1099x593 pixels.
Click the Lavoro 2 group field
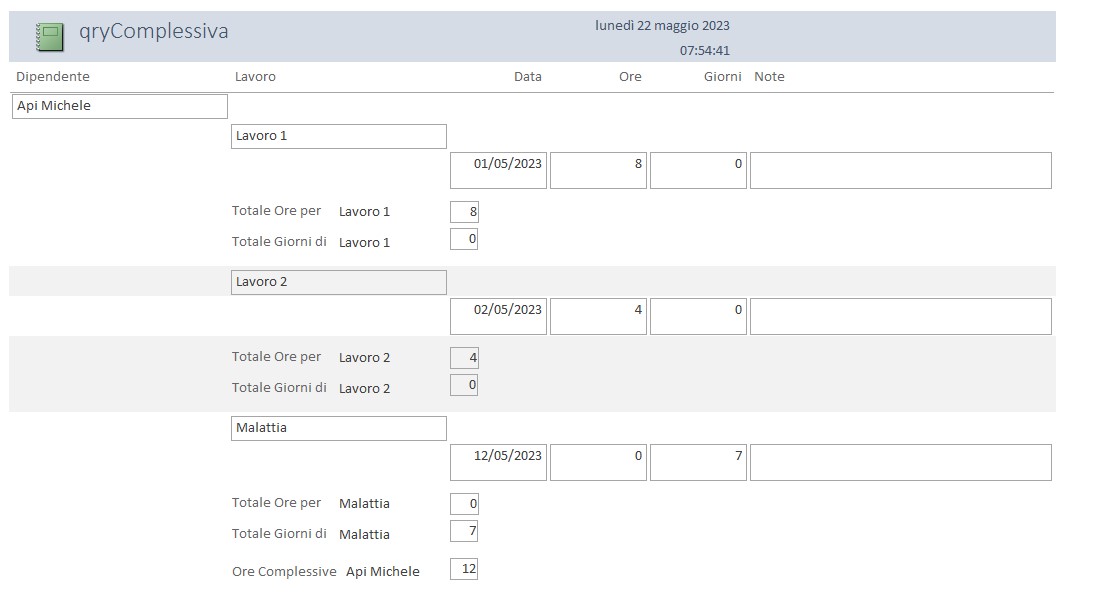338,282
